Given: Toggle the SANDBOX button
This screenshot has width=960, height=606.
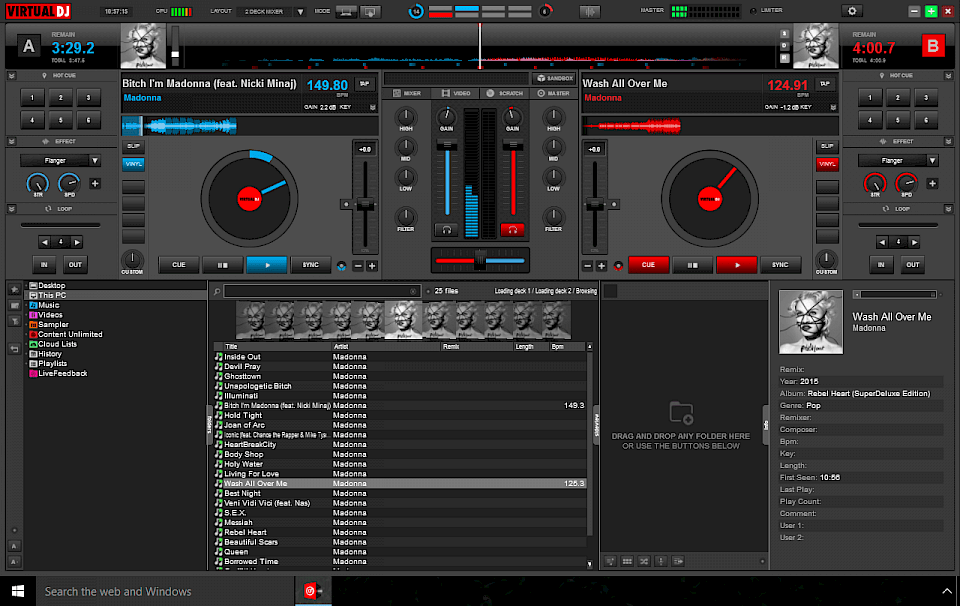Looking at the screenshot, I should pos(555,78).
